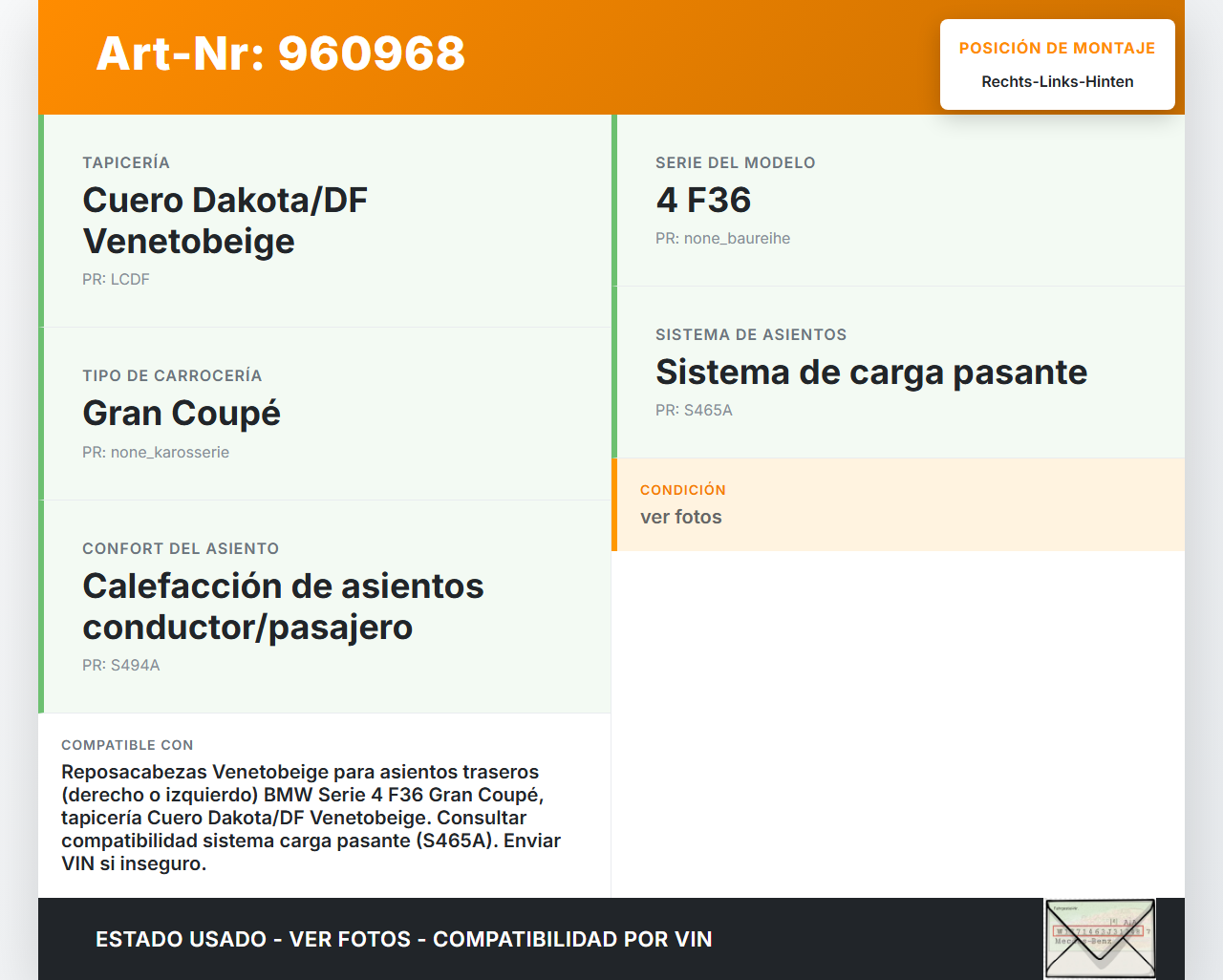Click the SERIE DEL MODELO label
The height and width of the screenshot is (980, 1223).
click(736, 162)
